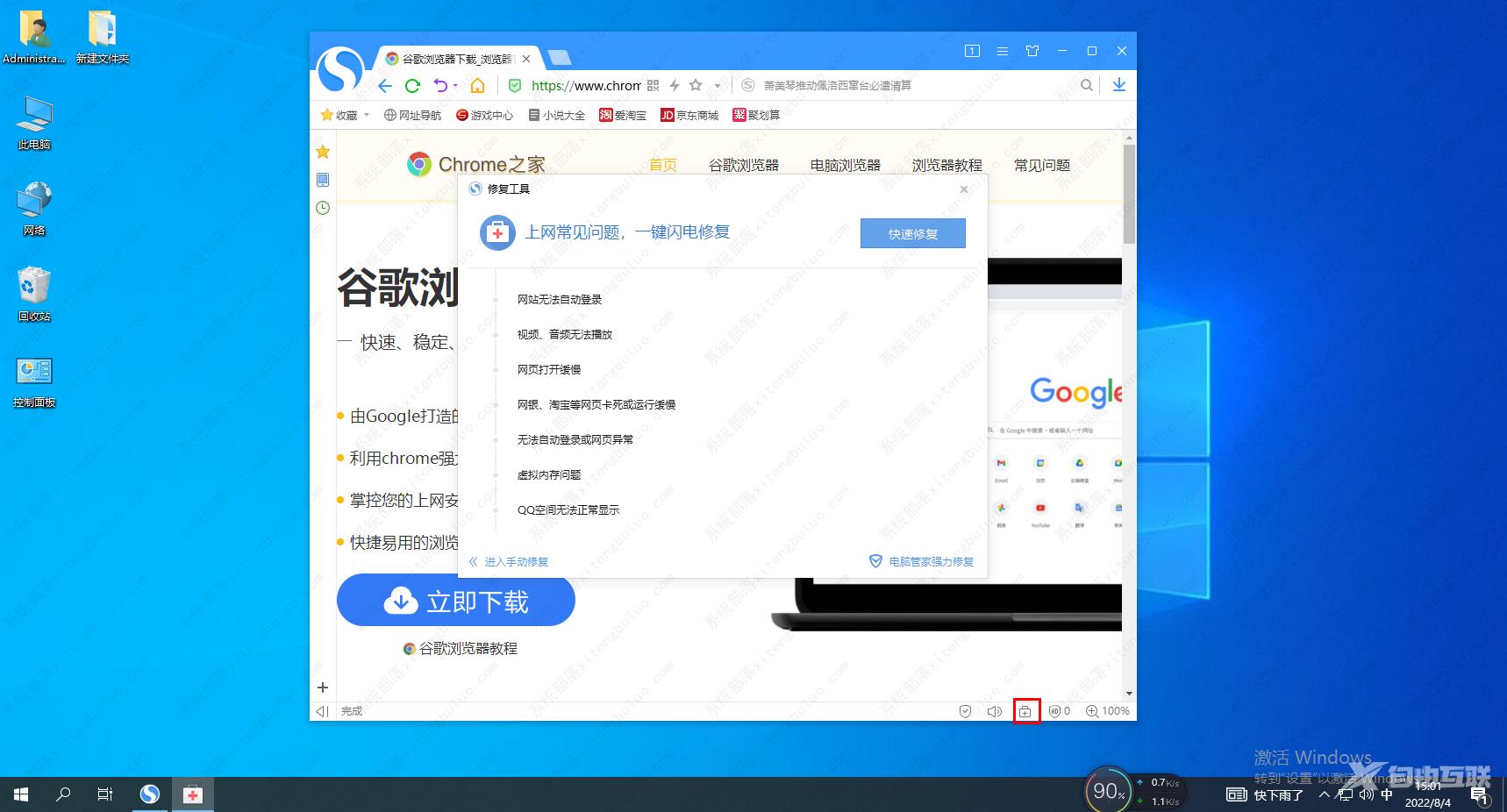Open 小说大全 bookmark
The width and height of the screenshot is (1507, 812).
pos(556,115)
